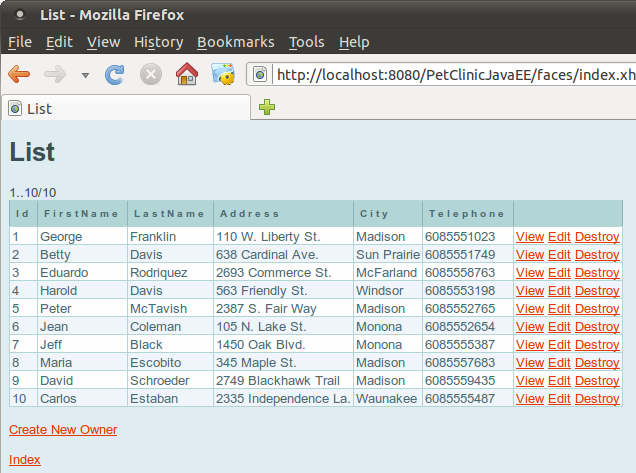
Task: Edit owner Harold Davis
Action: (559, 290)
